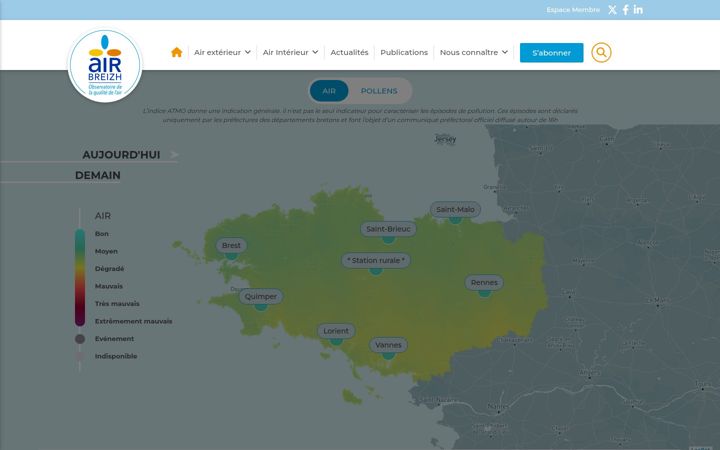Click the Très mauvais legend label
This screenshot has height=450, width=720.
[x=117, y=304]
